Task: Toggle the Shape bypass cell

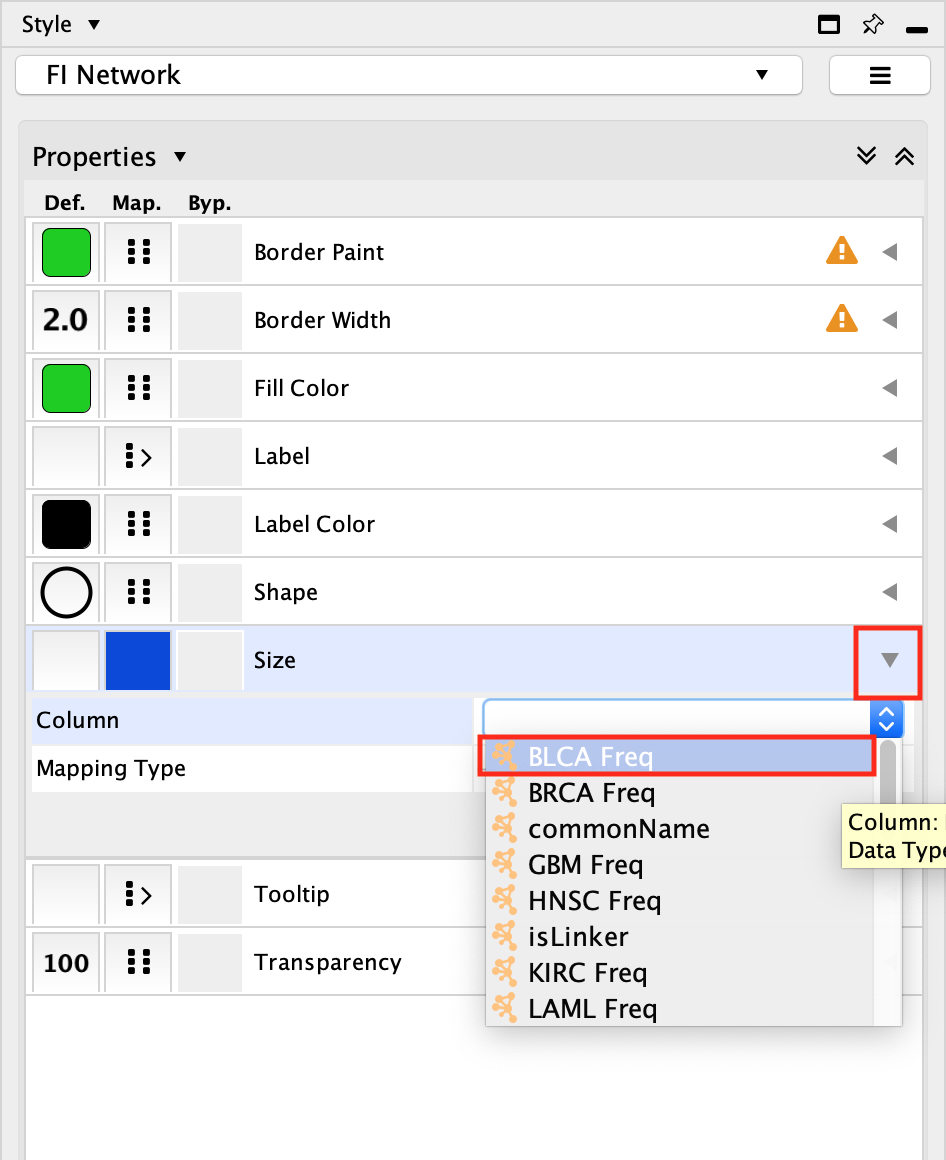Action: pos(210,592)
